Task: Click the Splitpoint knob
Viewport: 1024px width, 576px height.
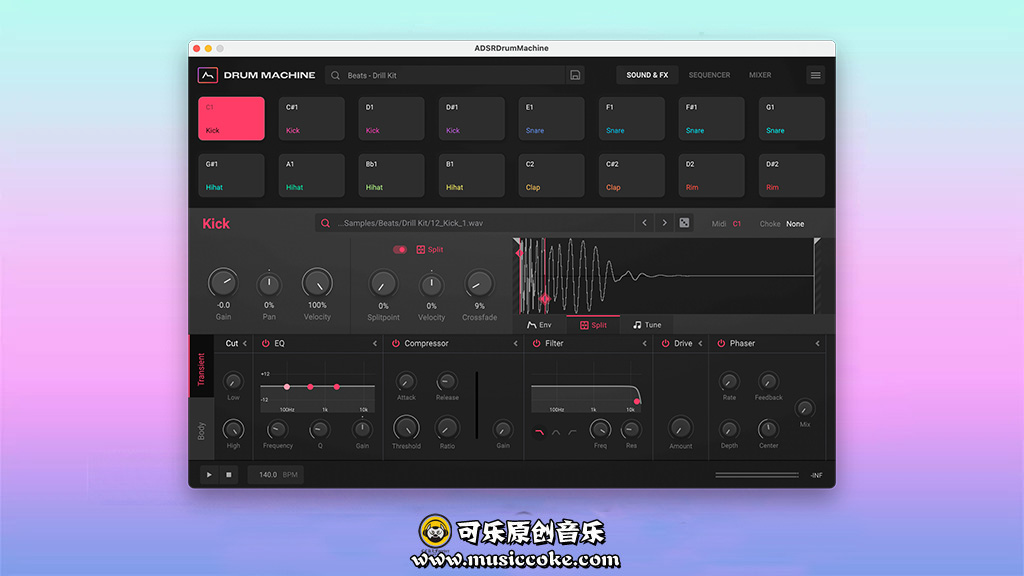Action: point(383,284)
